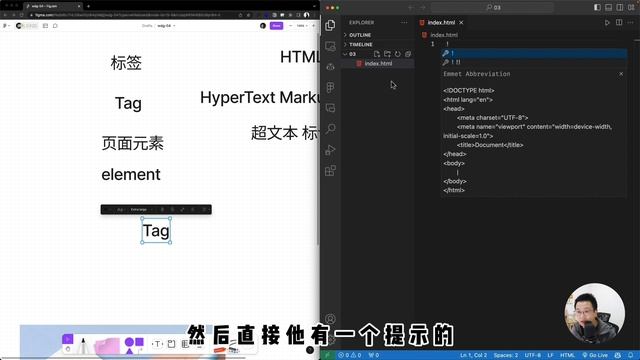Collapse all folders in Explorer
Image resolution: width=640 pixels, height=360 pixels.
tap(408, 54)
